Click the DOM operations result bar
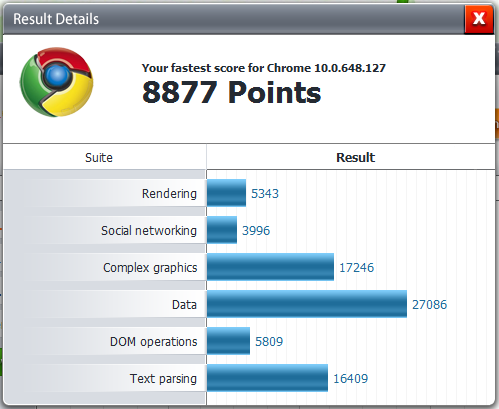Screen dimensions: 499x409 (x=228, y=341)
